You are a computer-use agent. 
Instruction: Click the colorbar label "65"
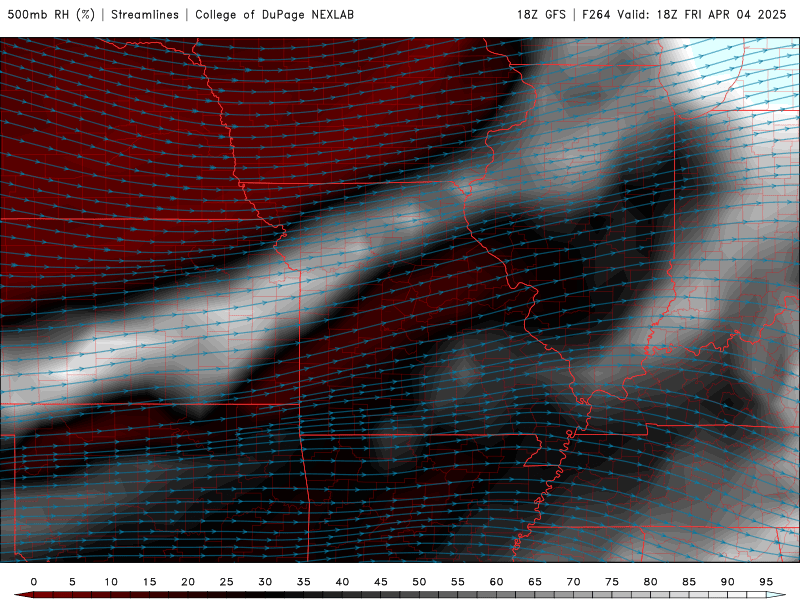(x=535, y=582)
